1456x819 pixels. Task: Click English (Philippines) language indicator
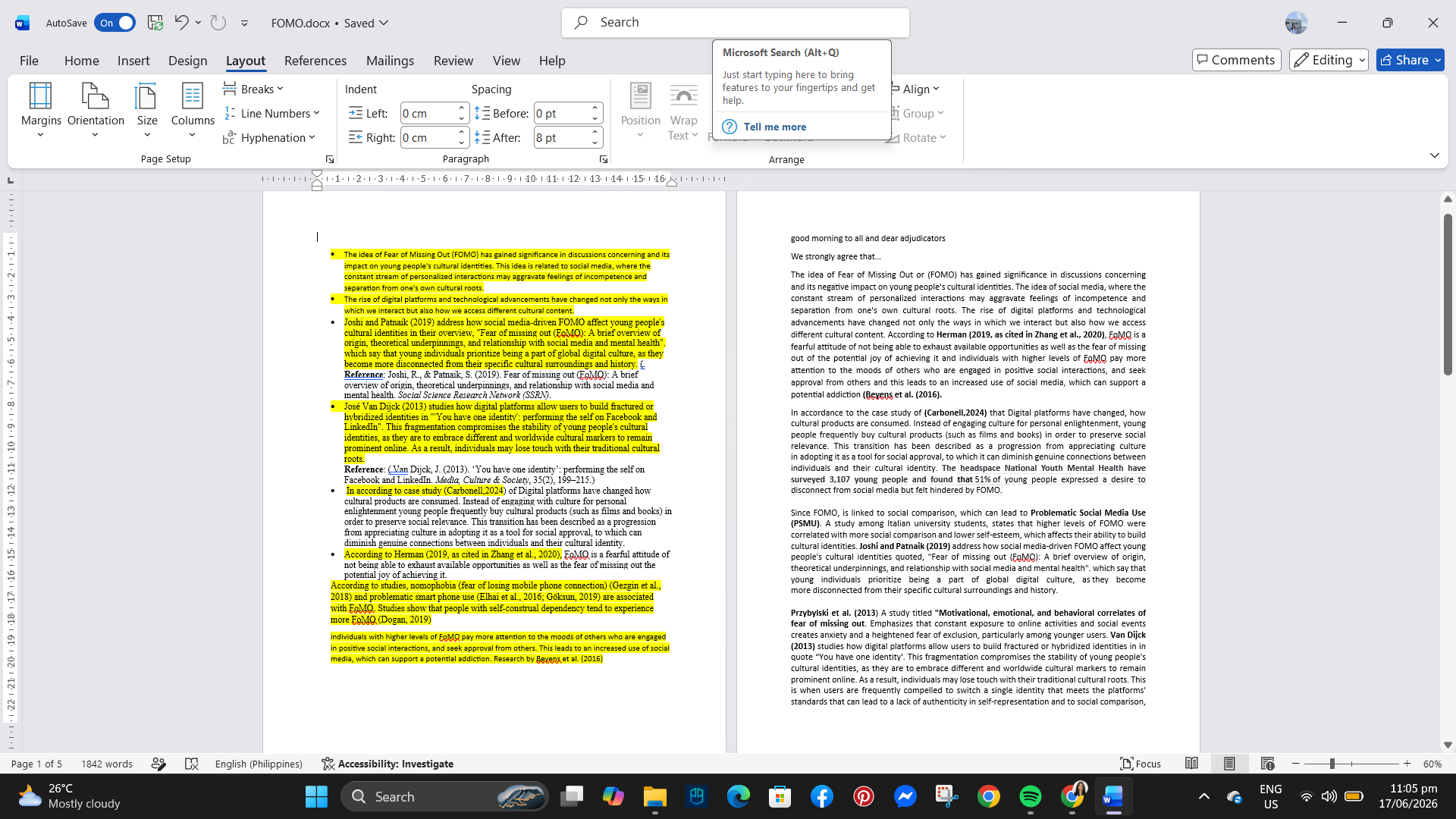[x=259, y=764]
